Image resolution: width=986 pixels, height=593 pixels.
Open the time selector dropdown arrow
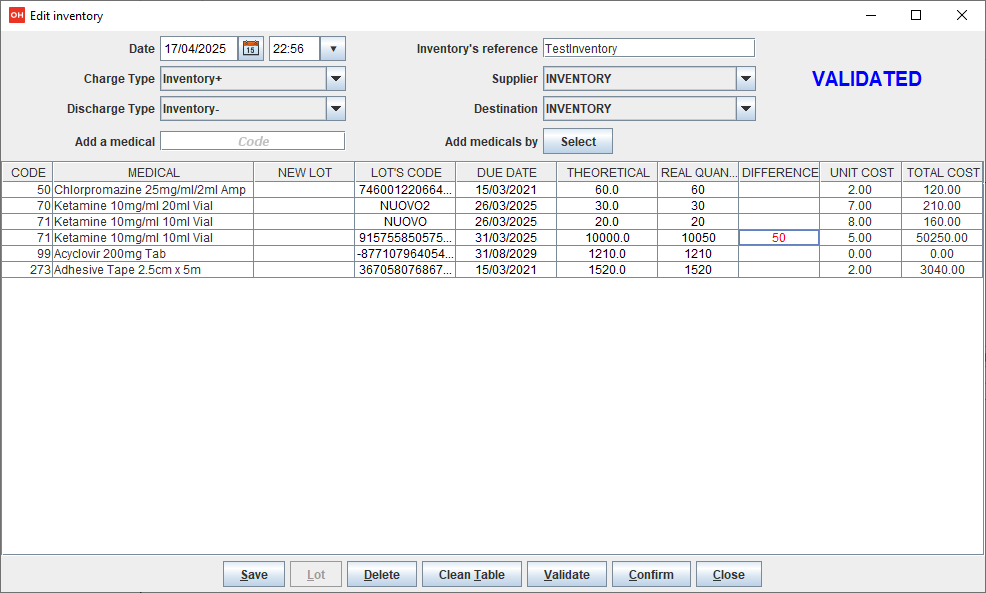[x=333, y=48]
